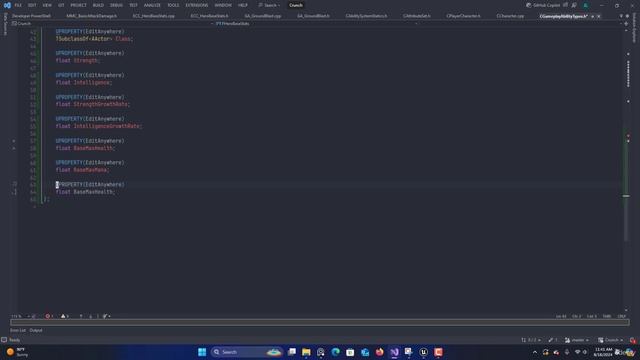The image size is (640, 360).
Task: Open the WINDOW menu
Action: pos(223,5)
